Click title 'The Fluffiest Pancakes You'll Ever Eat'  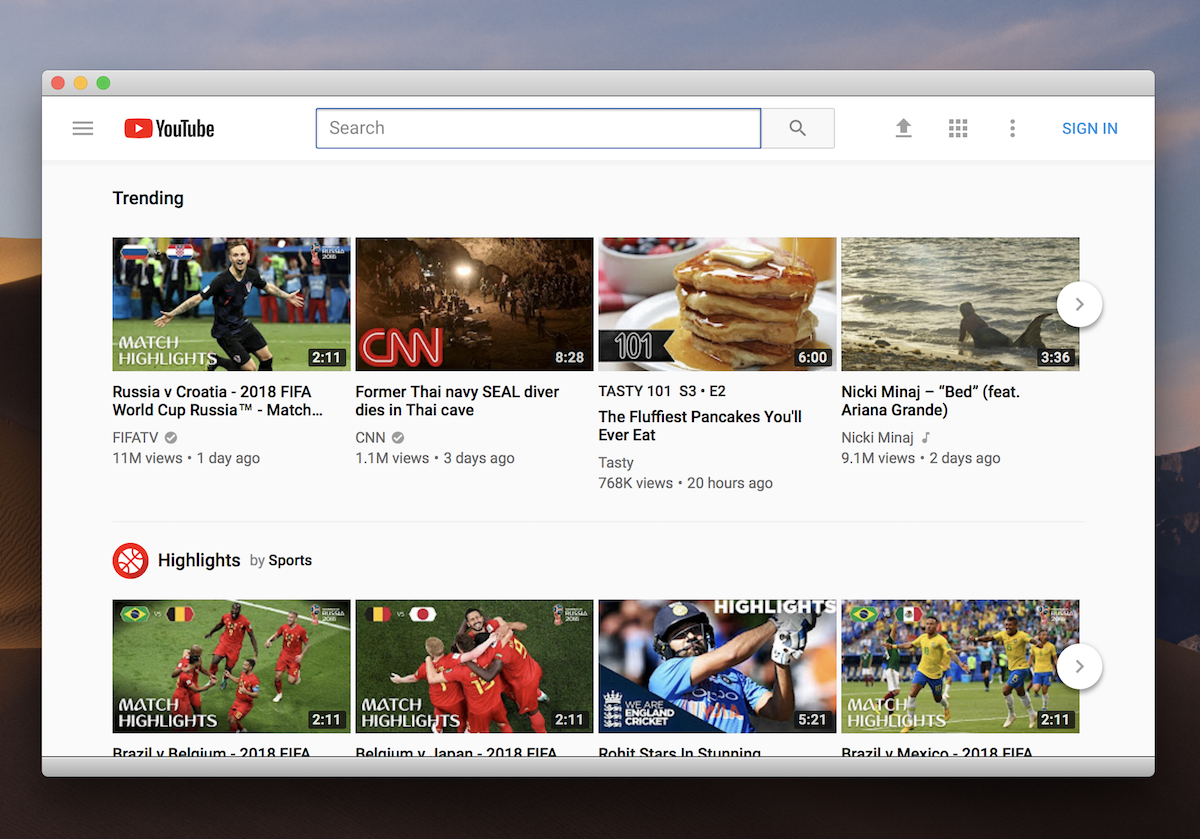coord(700,426)
